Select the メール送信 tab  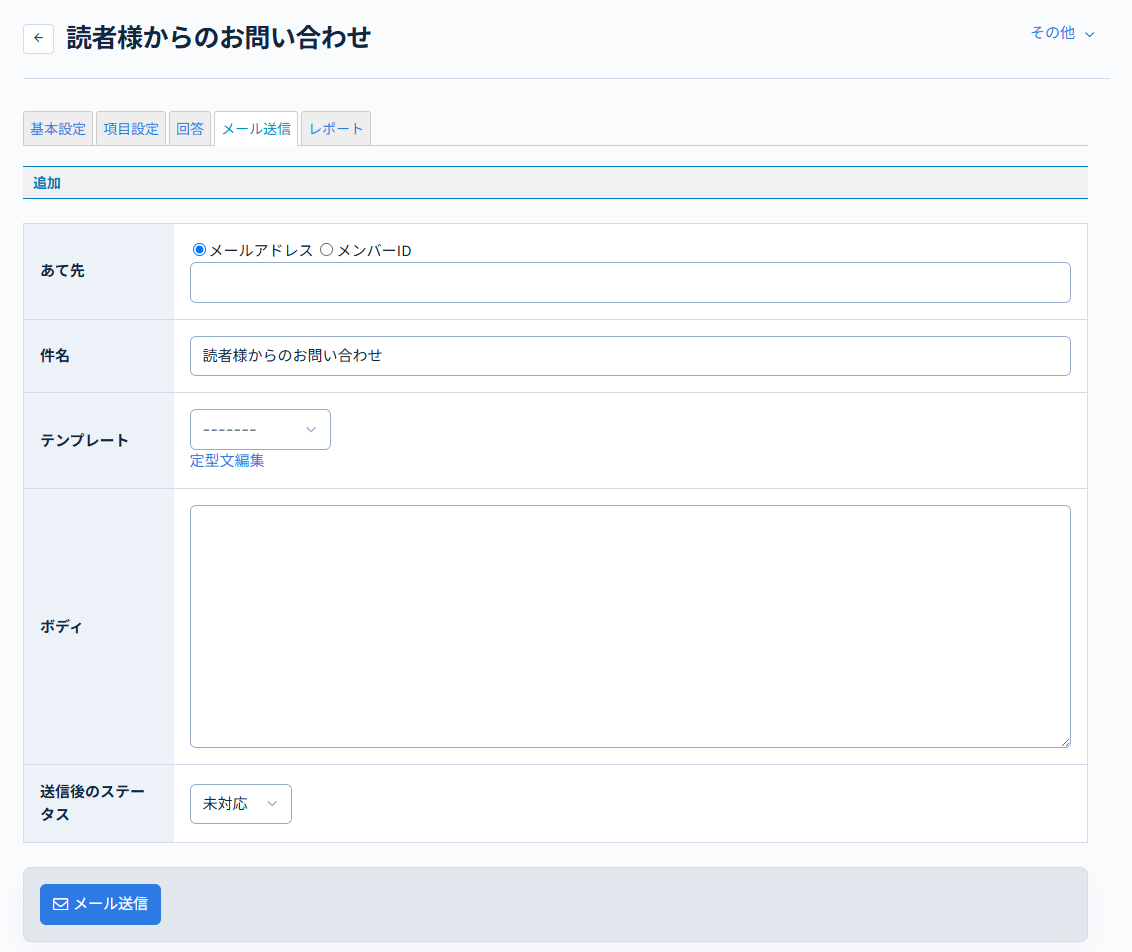(256, 129)
